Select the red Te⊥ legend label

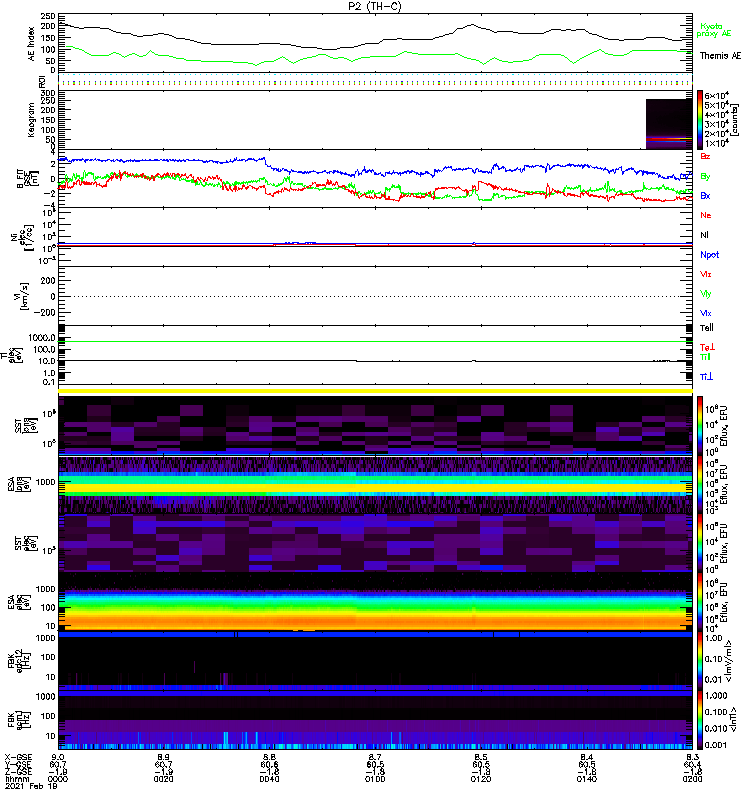[707, 347]
